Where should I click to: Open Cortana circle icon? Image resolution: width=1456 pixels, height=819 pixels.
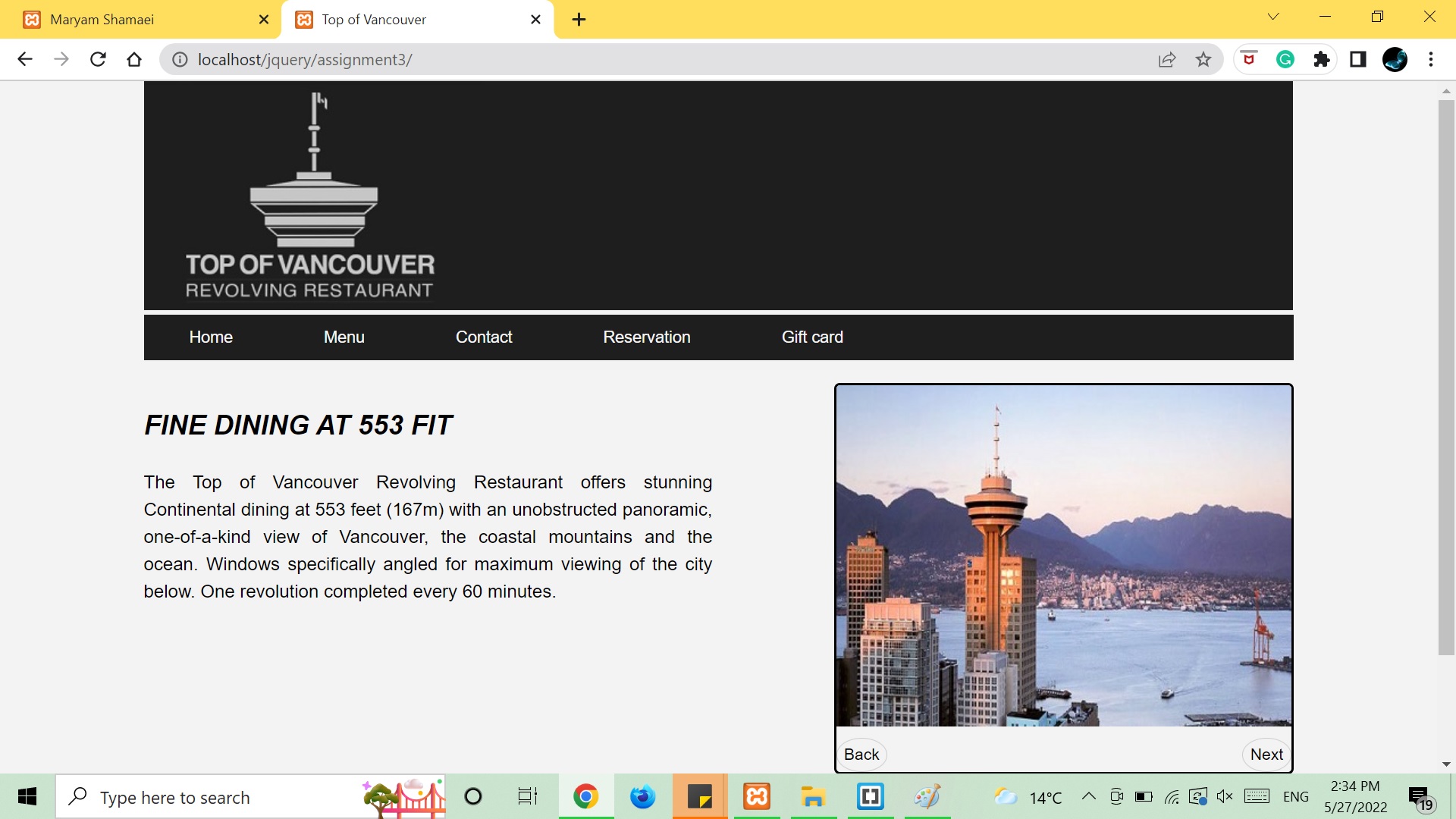tap(473, 797)
